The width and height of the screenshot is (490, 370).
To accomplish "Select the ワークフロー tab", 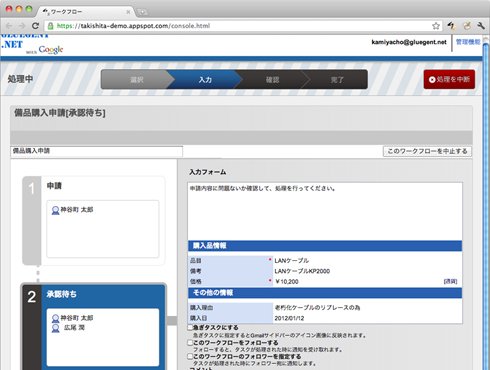I will pyautogui.click(x=86, y=12).
